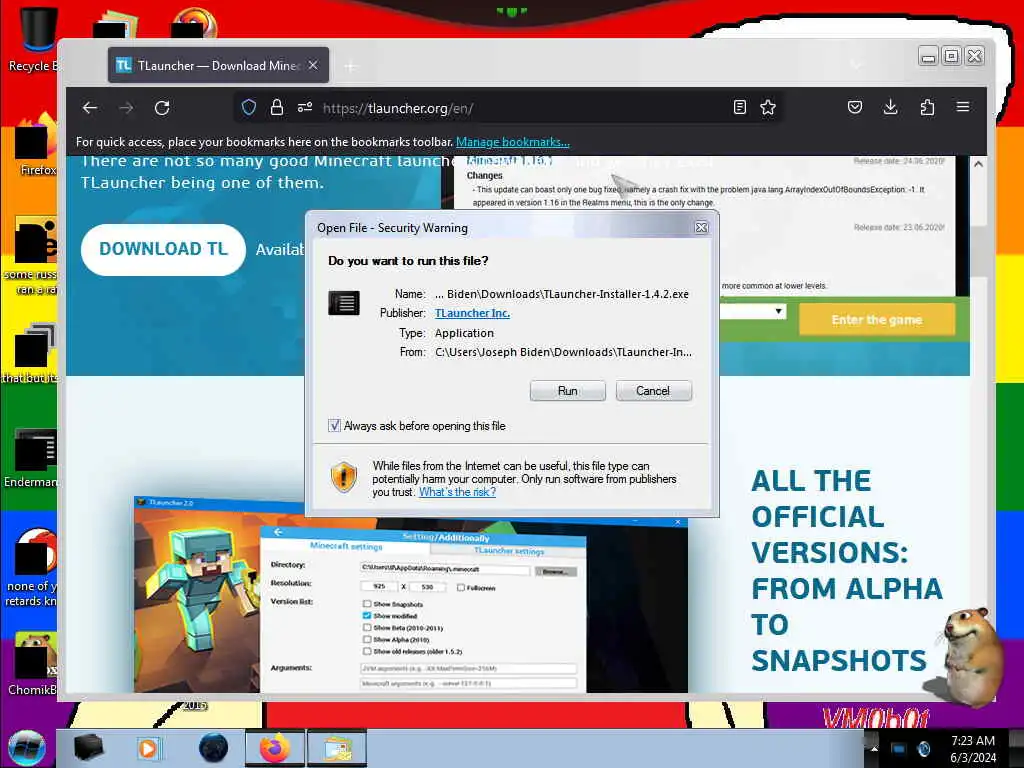This screenshot has width=1024, height=768.
Task: Click the Enter the game button
Action: (x=876, y=319)
